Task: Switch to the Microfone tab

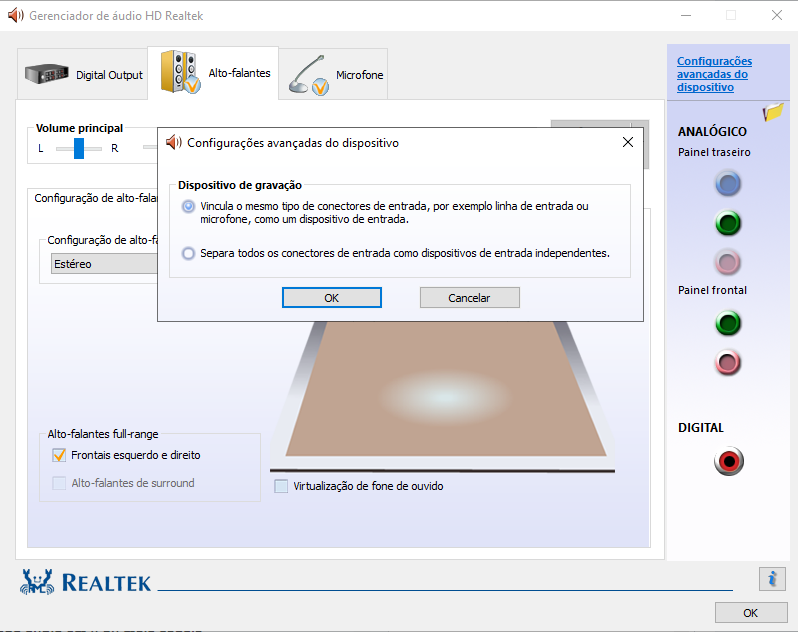Action: [x=333, y=74]
